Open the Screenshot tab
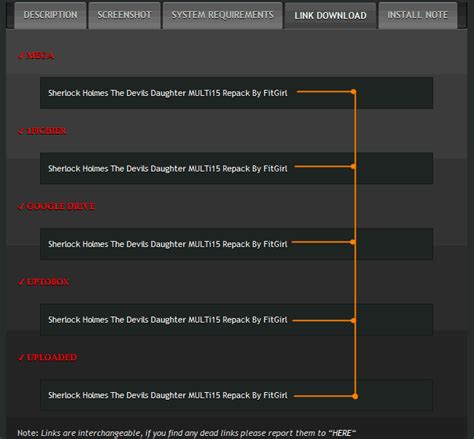 pos(124,15)
